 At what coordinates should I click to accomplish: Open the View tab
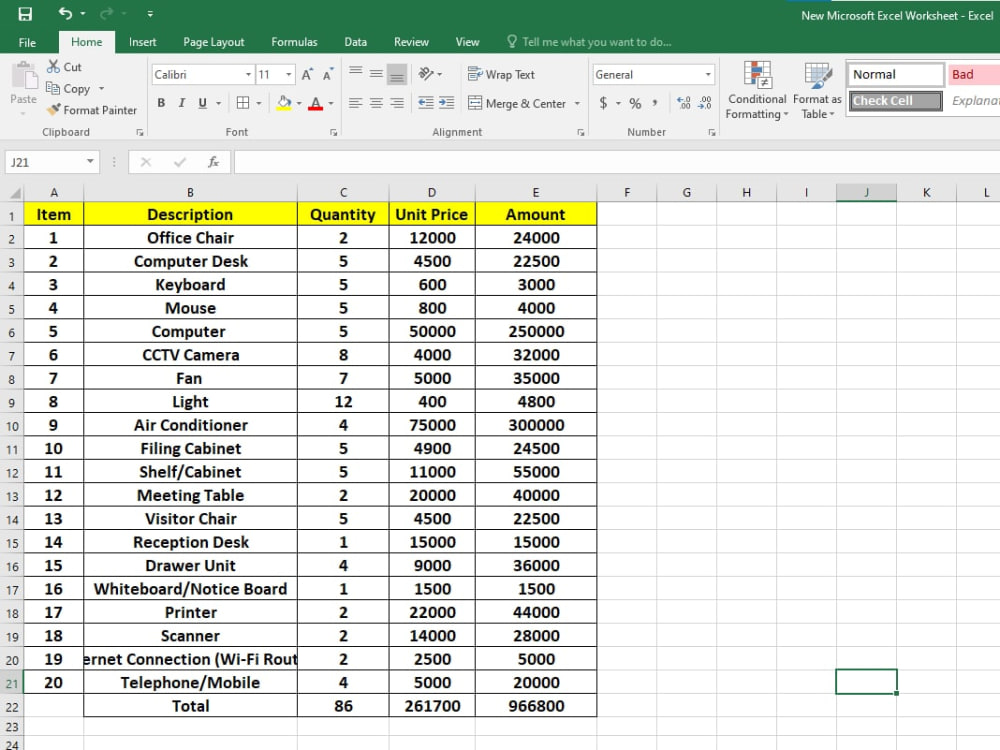coord(467,42)
